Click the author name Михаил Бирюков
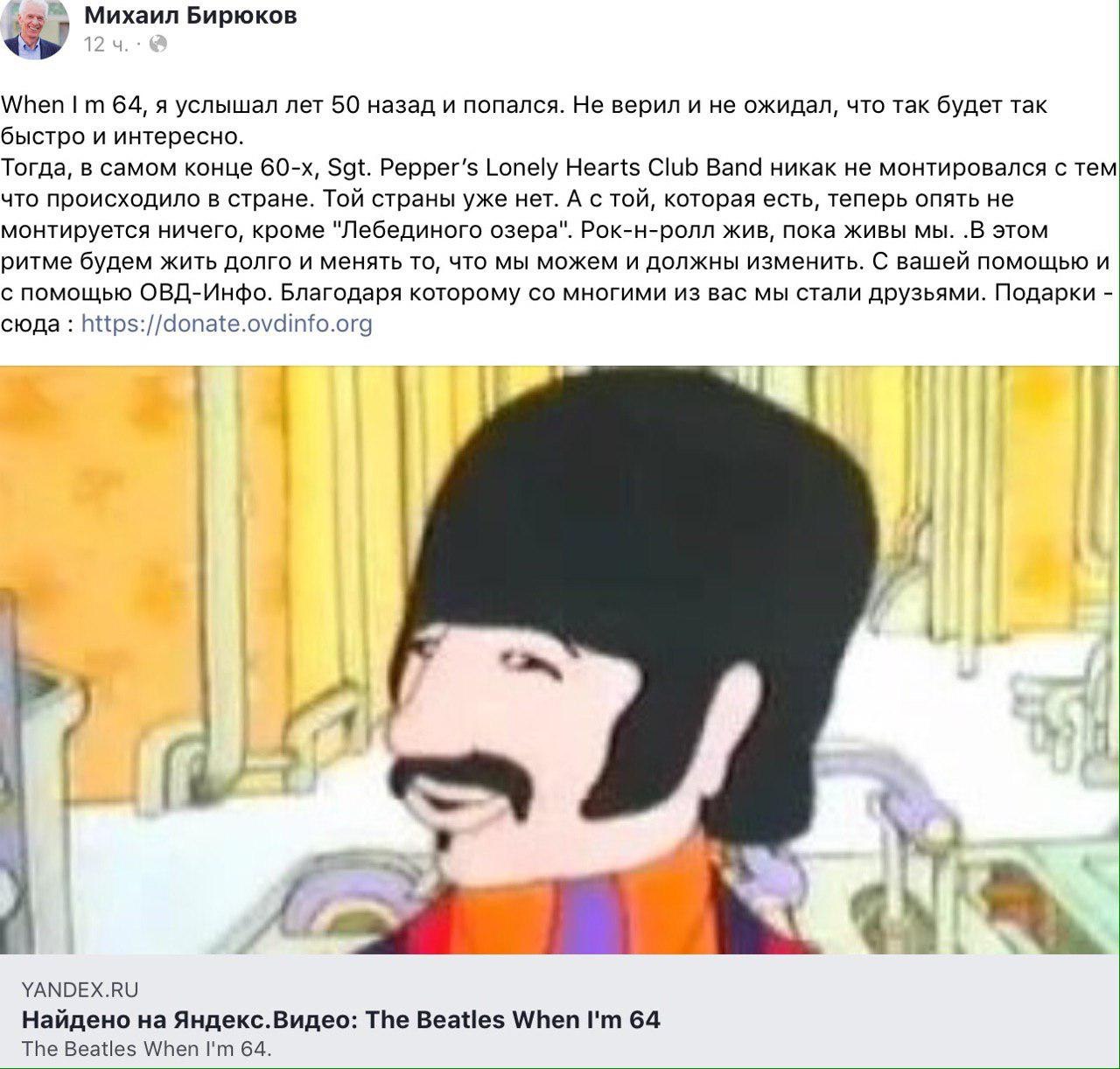This screenshot has width=1120, height=1069. 190,16
